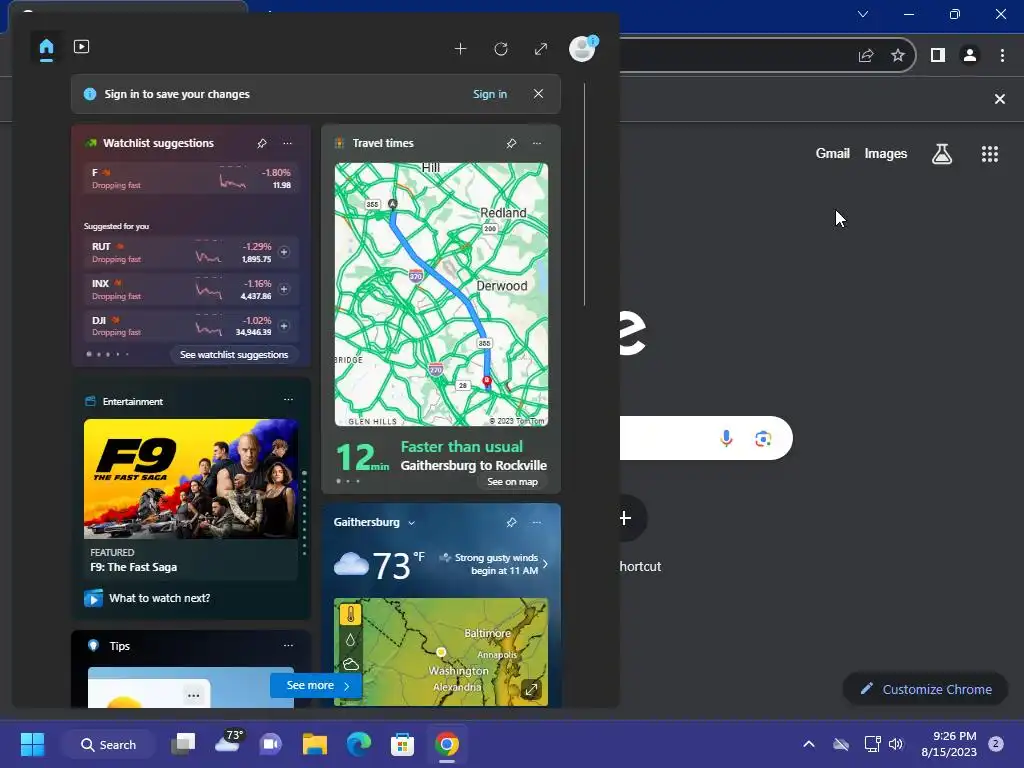Open Travel times more options menu
The width and height of the screenshot is (1024, 768).
click(x=537, y=143)
